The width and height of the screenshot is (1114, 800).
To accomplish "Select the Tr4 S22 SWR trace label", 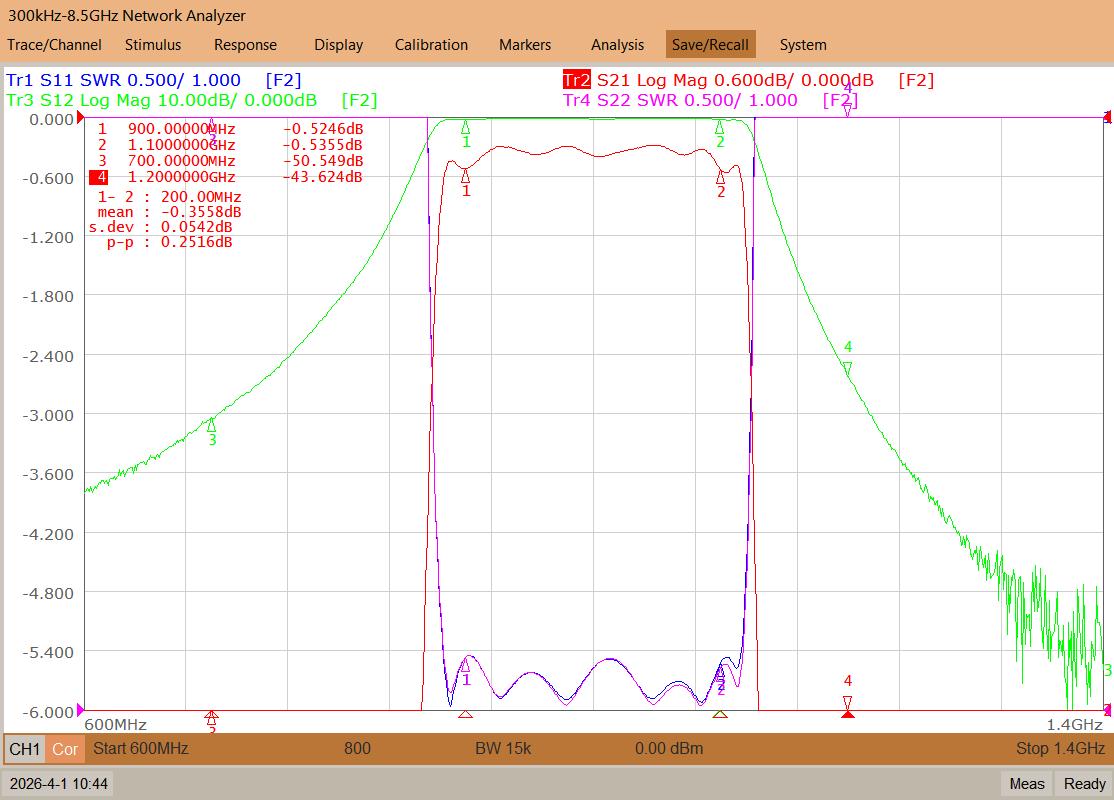I will click(x=710, y=100).
